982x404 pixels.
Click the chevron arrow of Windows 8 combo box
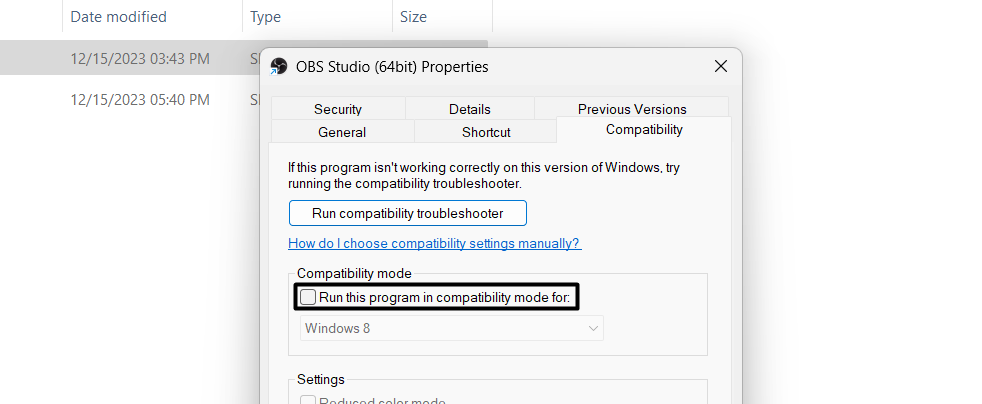click(x=593, y=328)
